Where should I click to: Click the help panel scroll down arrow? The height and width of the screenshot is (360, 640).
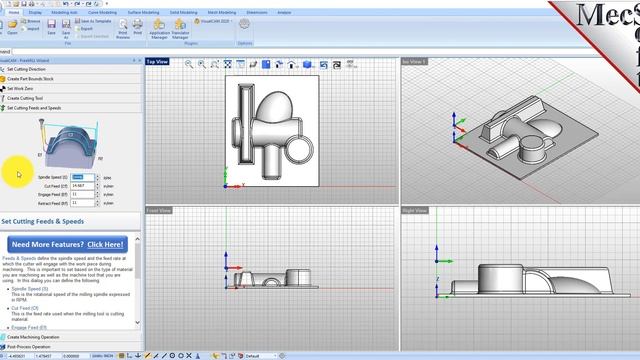coord(138,322)
